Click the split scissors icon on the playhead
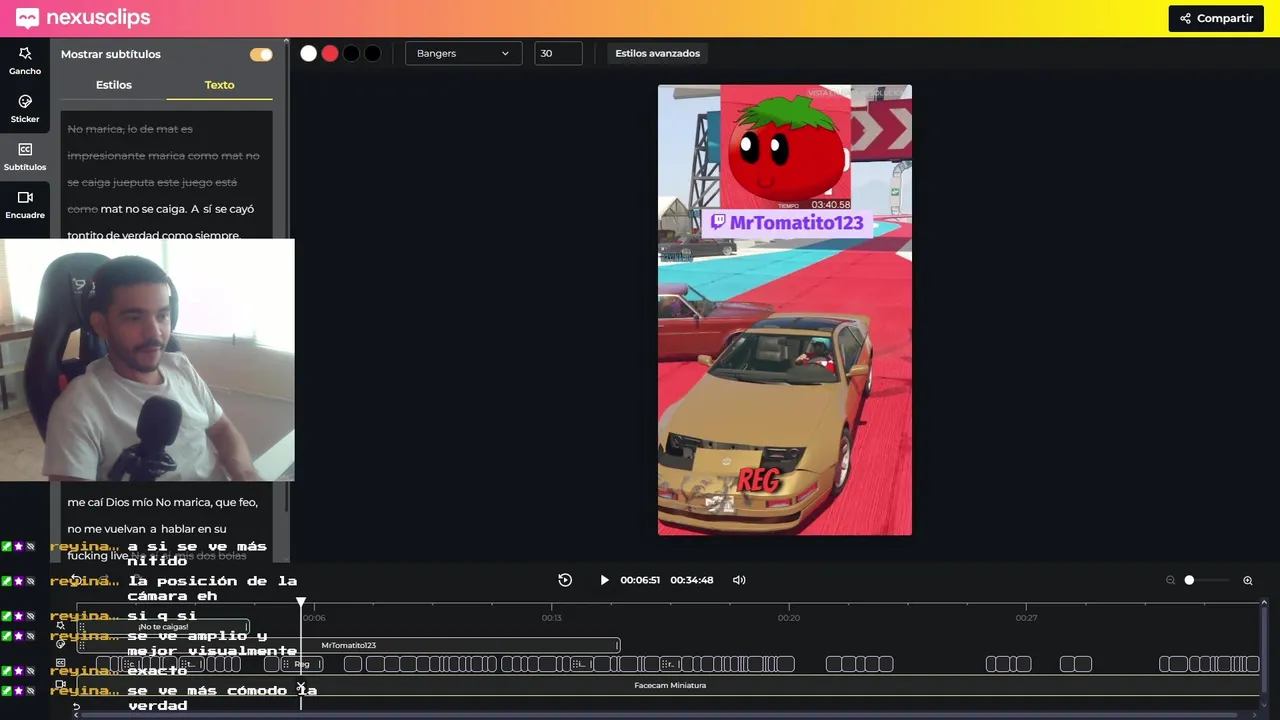The image size is (1280, 720). pos(301,687)
